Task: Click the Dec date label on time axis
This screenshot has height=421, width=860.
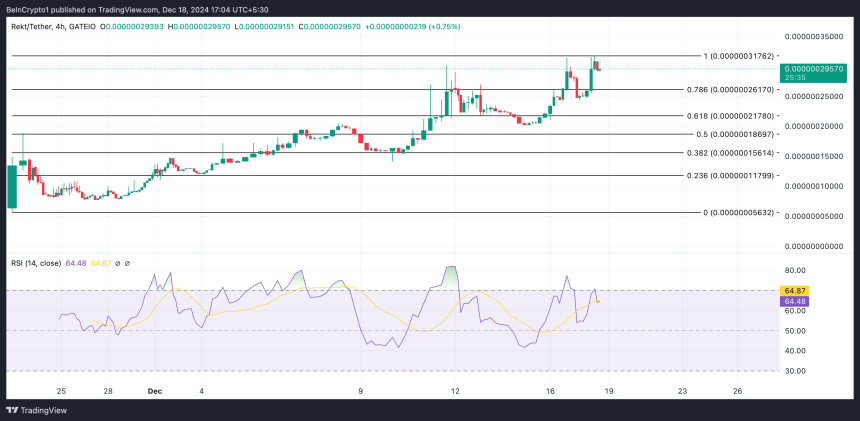Action: coord(153,390)
